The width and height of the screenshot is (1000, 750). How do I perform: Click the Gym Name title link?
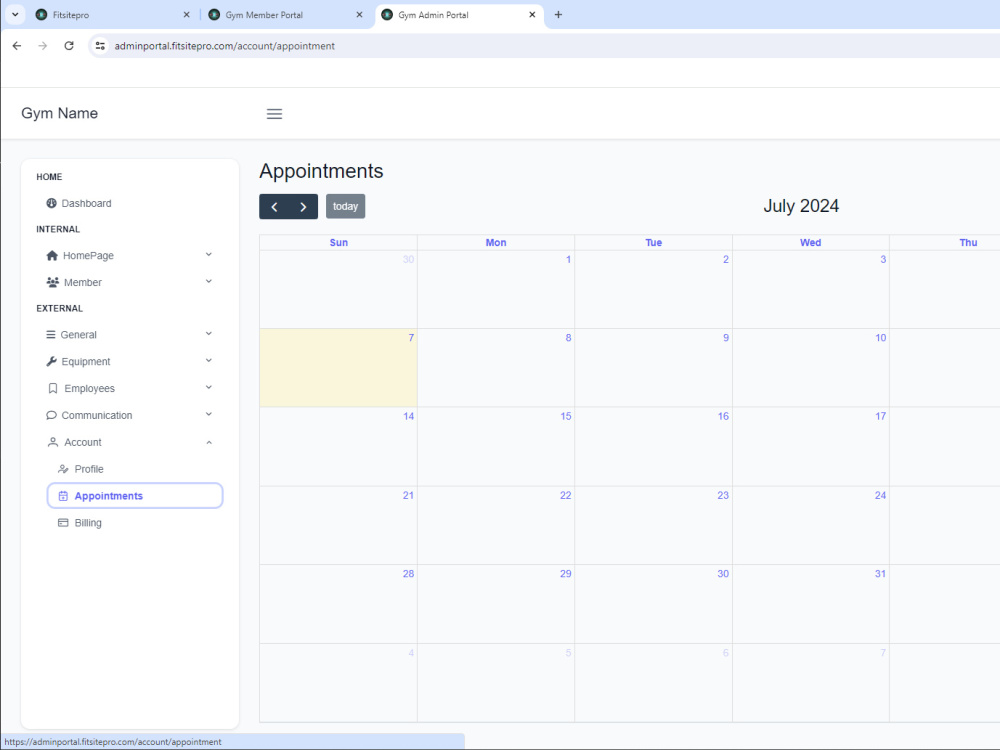59,113
